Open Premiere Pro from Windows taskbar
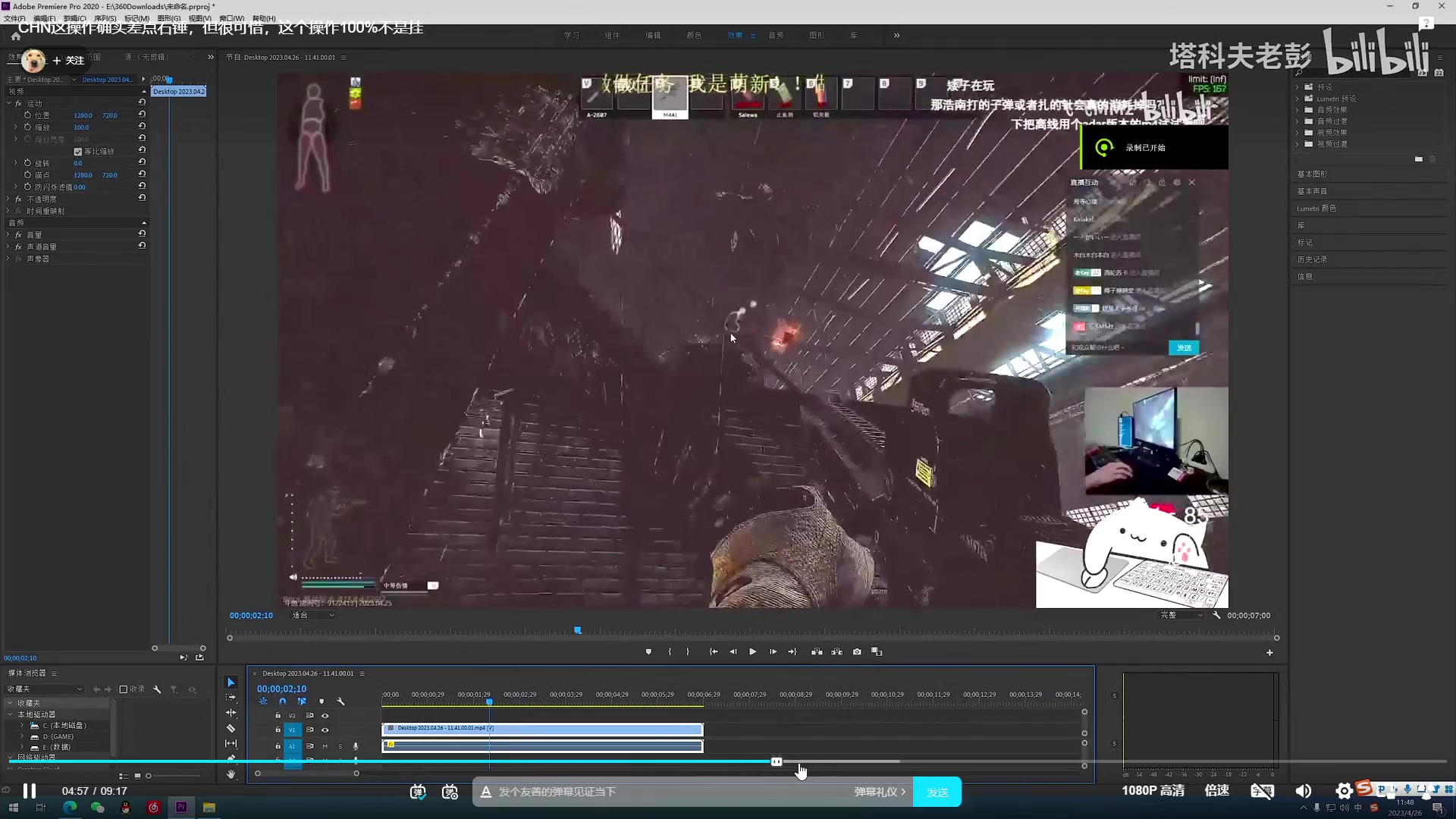Screen dimensions: 1456x819 tap(181, 808)
